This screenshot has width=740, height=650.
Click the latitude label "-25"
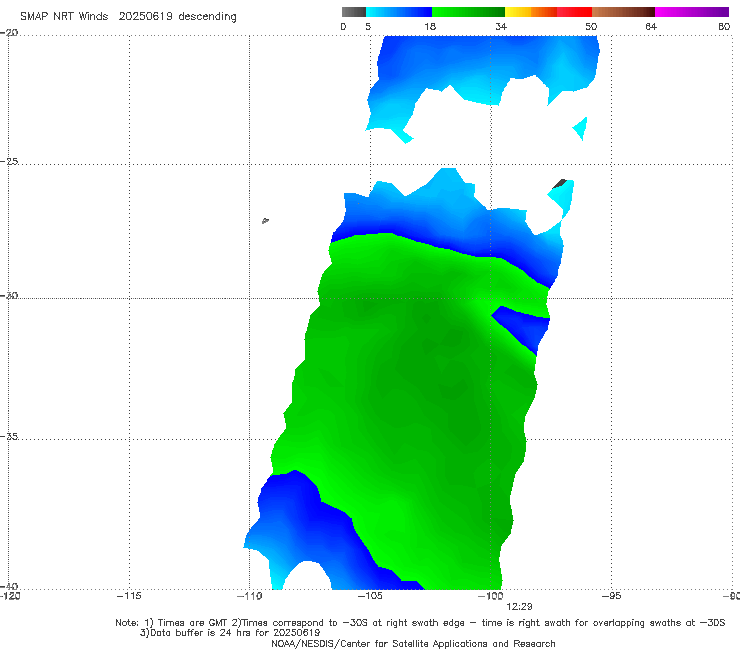9,161
